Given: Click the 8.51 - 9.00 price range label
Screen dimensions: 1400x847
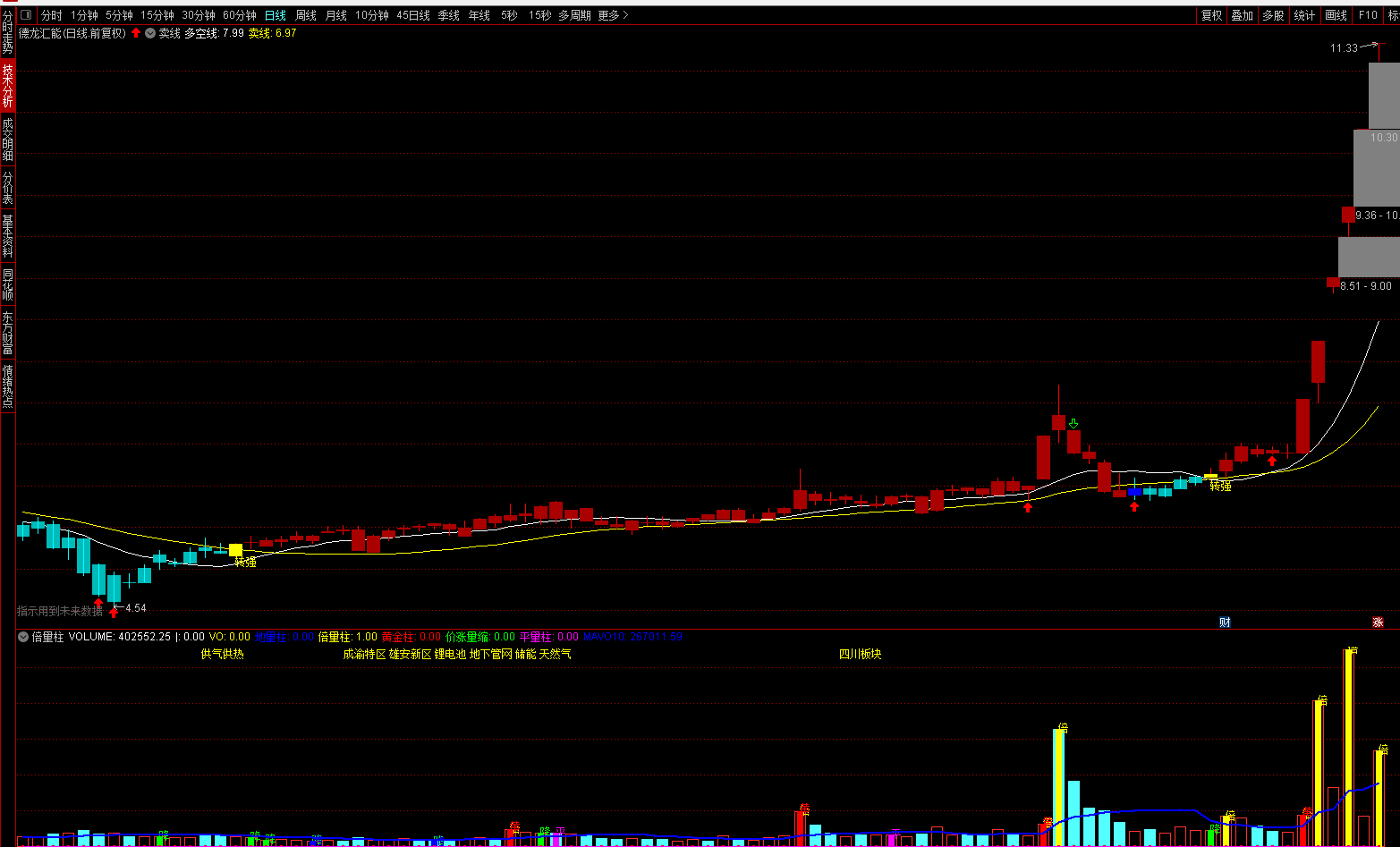Looking at the screenshot, I should (x=1366, y=286).
